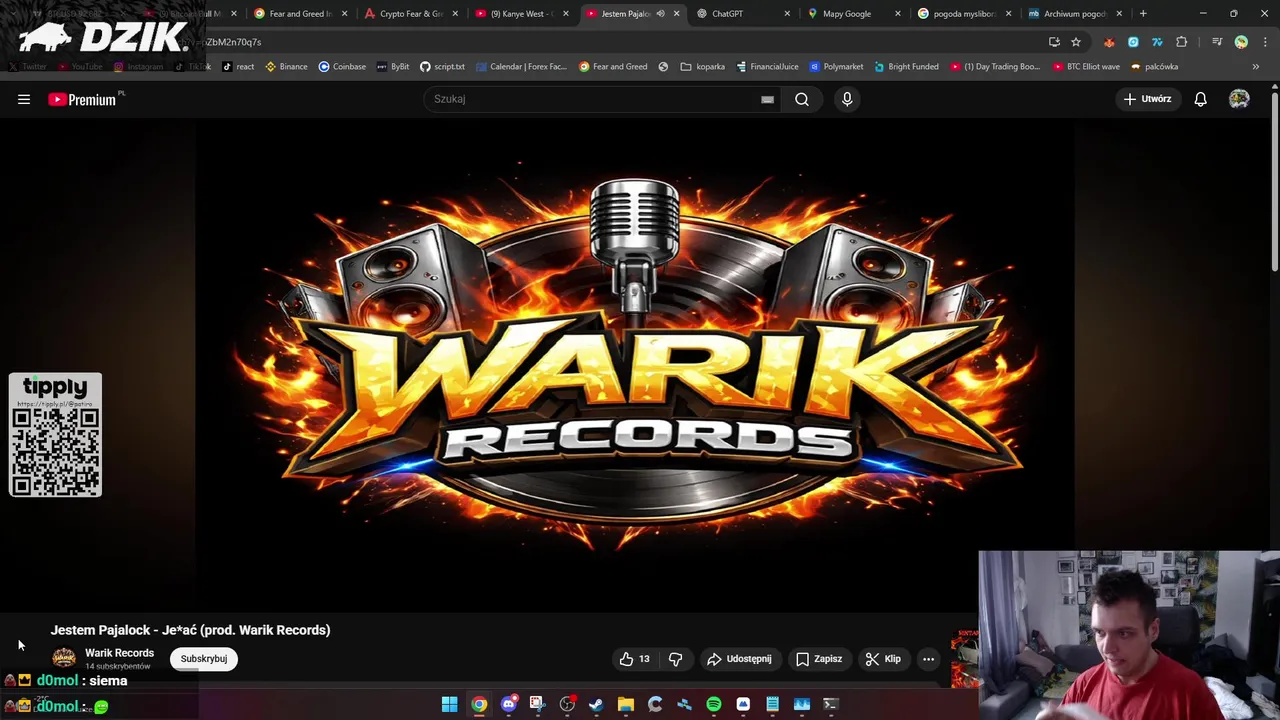Save video with Zapisz button

point(819,659)
